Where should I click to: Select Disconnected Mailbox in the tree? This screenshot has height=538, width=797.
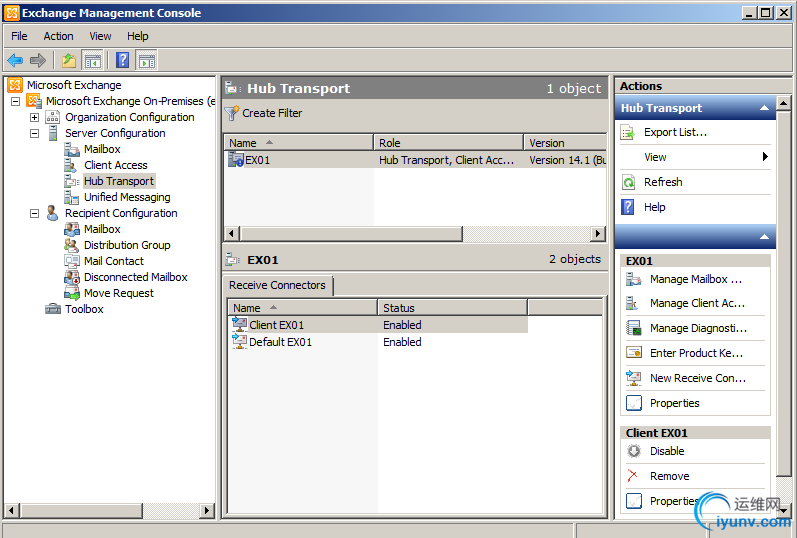(136, 277)
